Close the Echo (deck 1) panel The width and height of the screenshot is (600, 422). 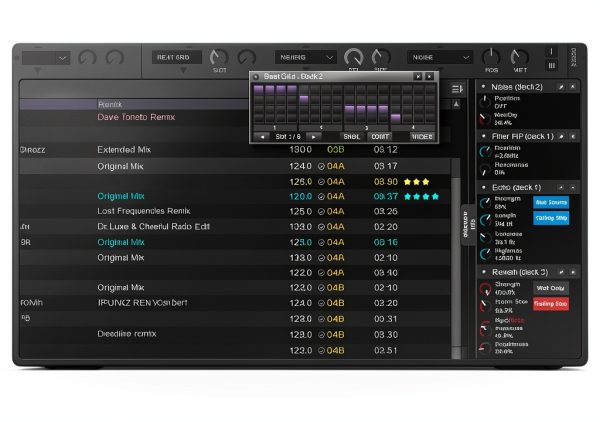click(573, 187)
